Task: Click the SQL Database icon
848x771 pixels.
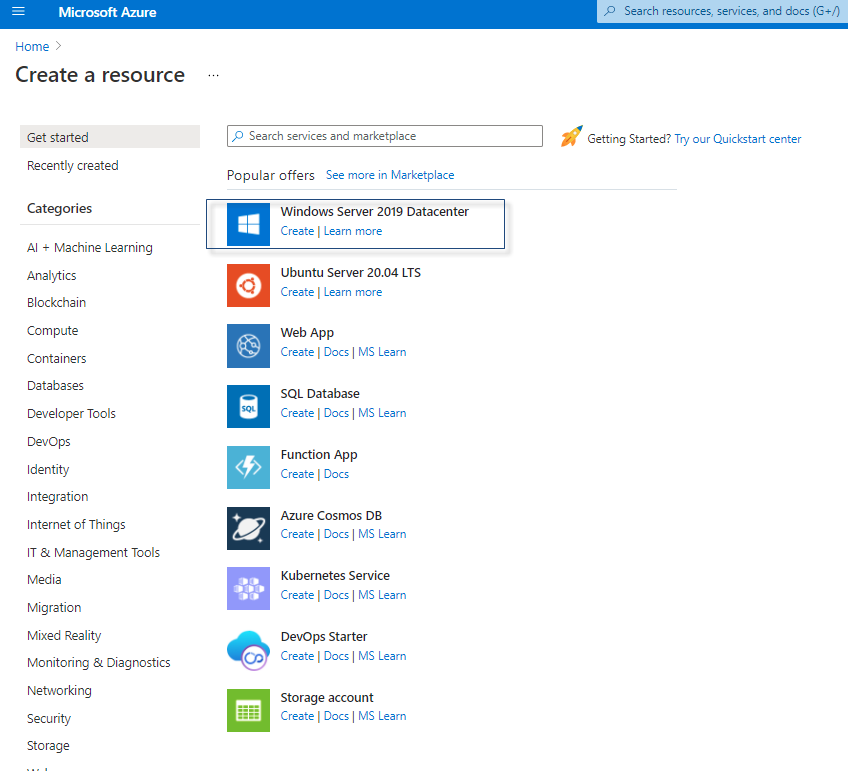Action: tap(248, 407)
